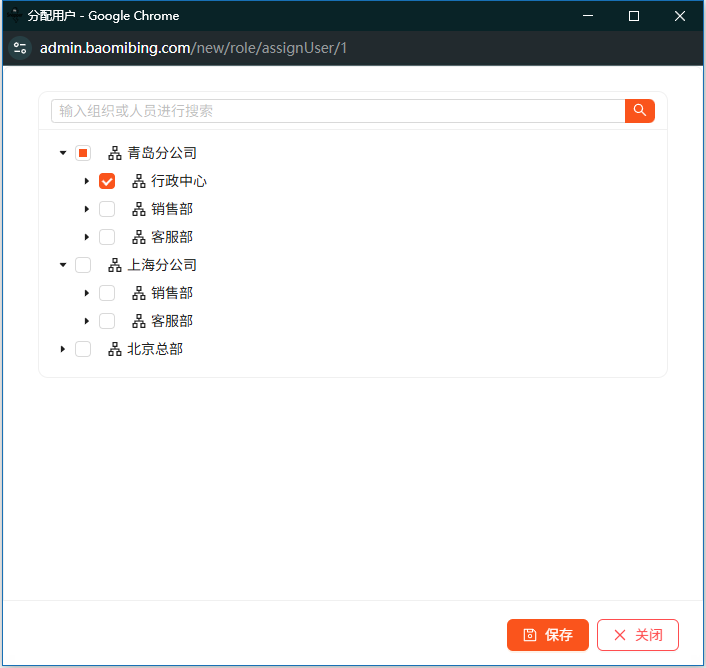Image resolution: width=706 pixels, height=668 pixels.
Task: Toggle the 青岛分公司 partially selected checkbox
Action: pos(83,153)
